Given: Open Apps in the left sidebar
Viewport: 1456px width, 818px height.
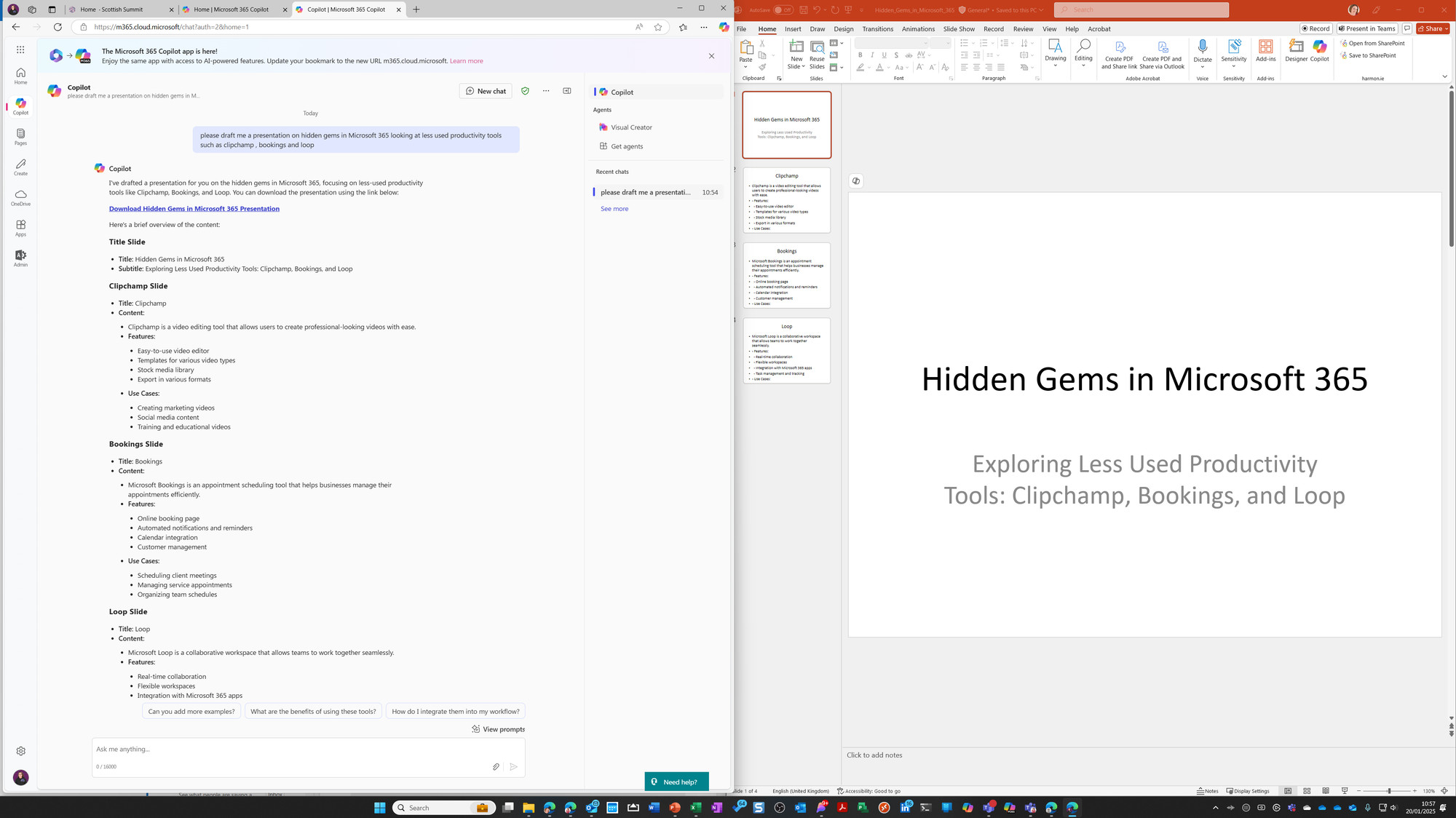Looking at the screenshot, I should pyautogui.click(x=20, y=229).
